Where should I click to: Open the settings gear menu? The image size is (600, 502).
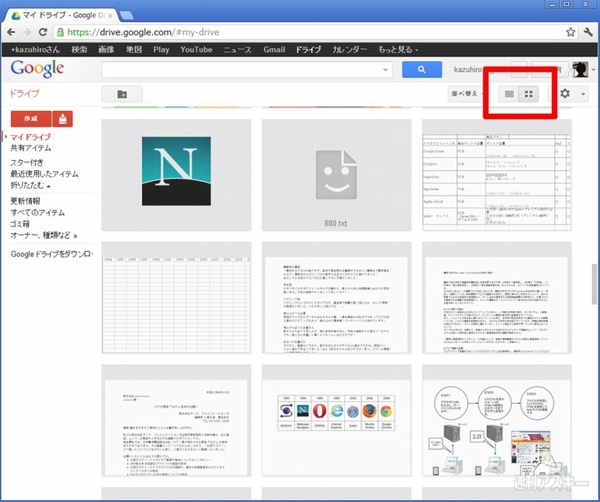pyautogui.click(x=565, y=94)
